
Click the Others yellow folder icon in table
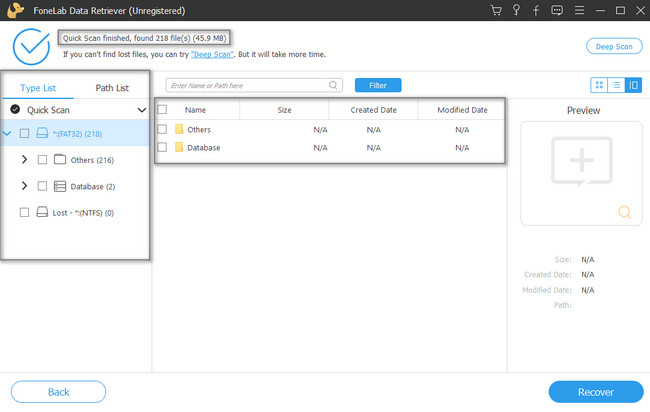(179, 129)
